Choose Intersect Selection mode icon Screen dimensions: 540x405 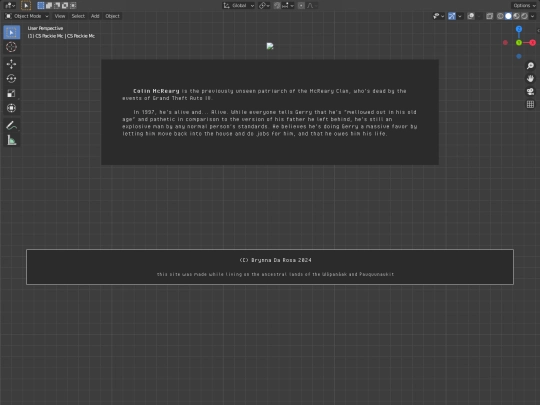[73, 6]
